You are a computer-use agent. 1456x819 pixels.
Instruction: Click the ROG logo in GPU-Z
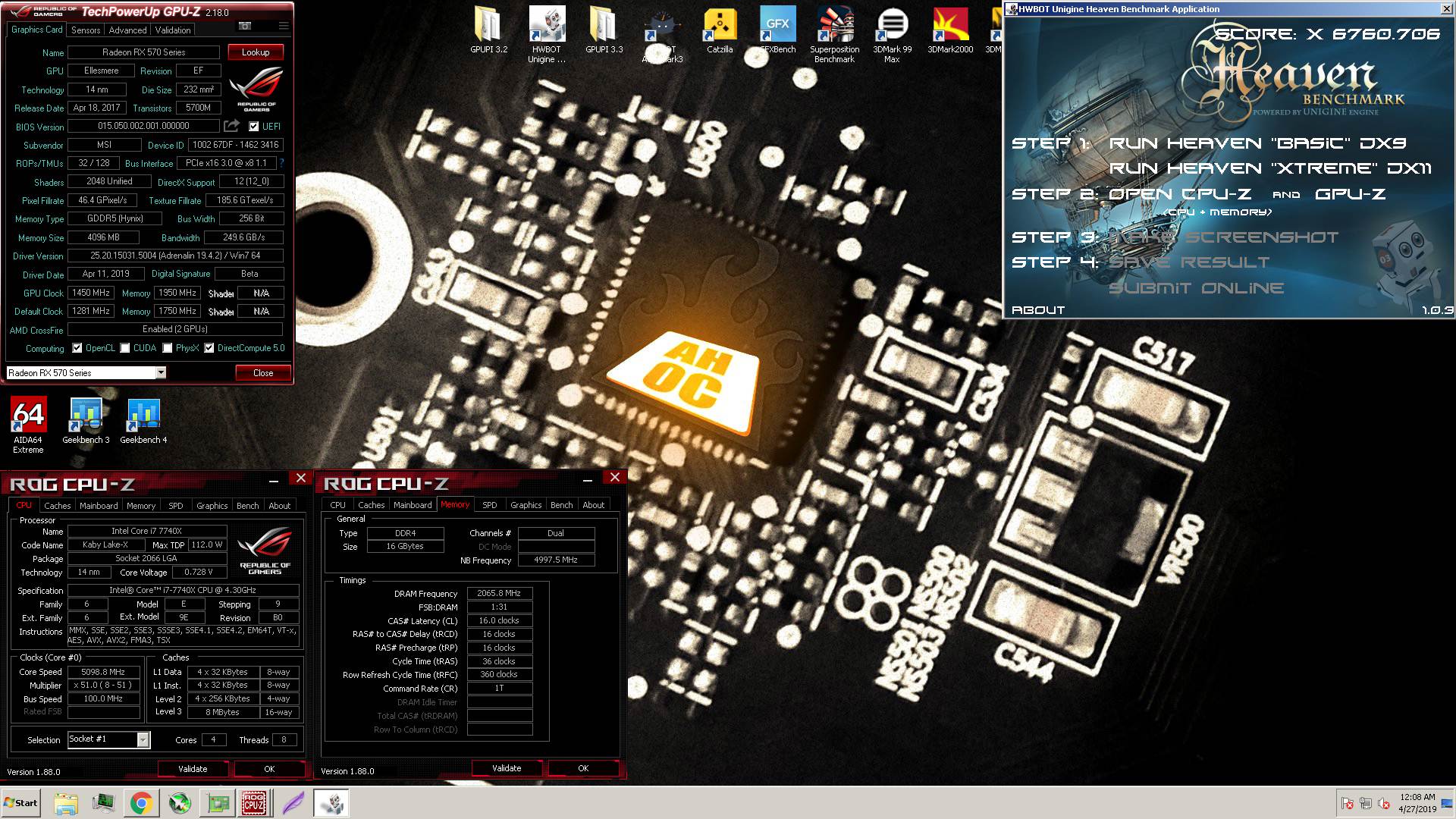256,89
